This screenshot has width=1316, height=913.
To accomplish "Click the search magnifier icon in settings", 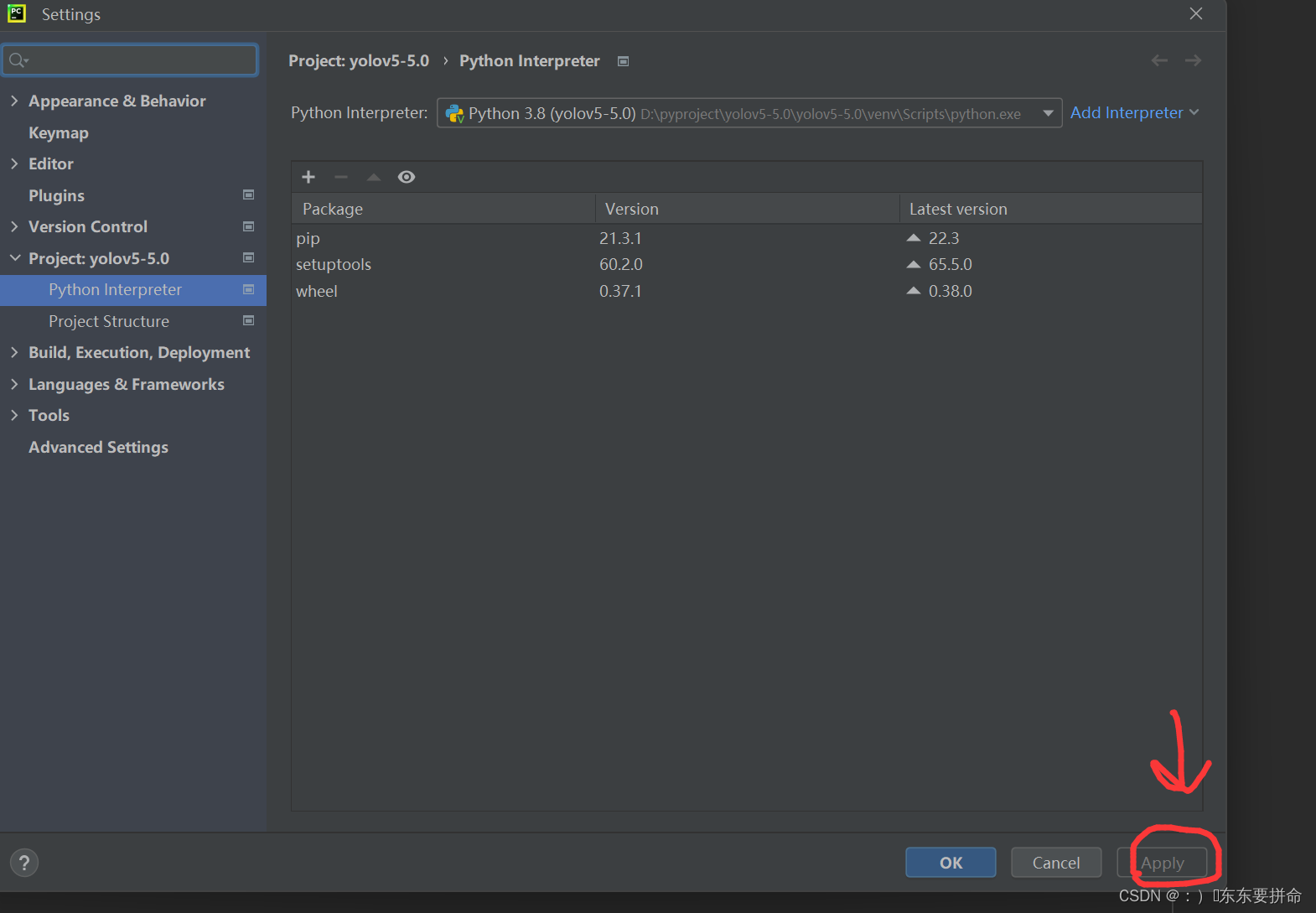I will coord(18,60).
